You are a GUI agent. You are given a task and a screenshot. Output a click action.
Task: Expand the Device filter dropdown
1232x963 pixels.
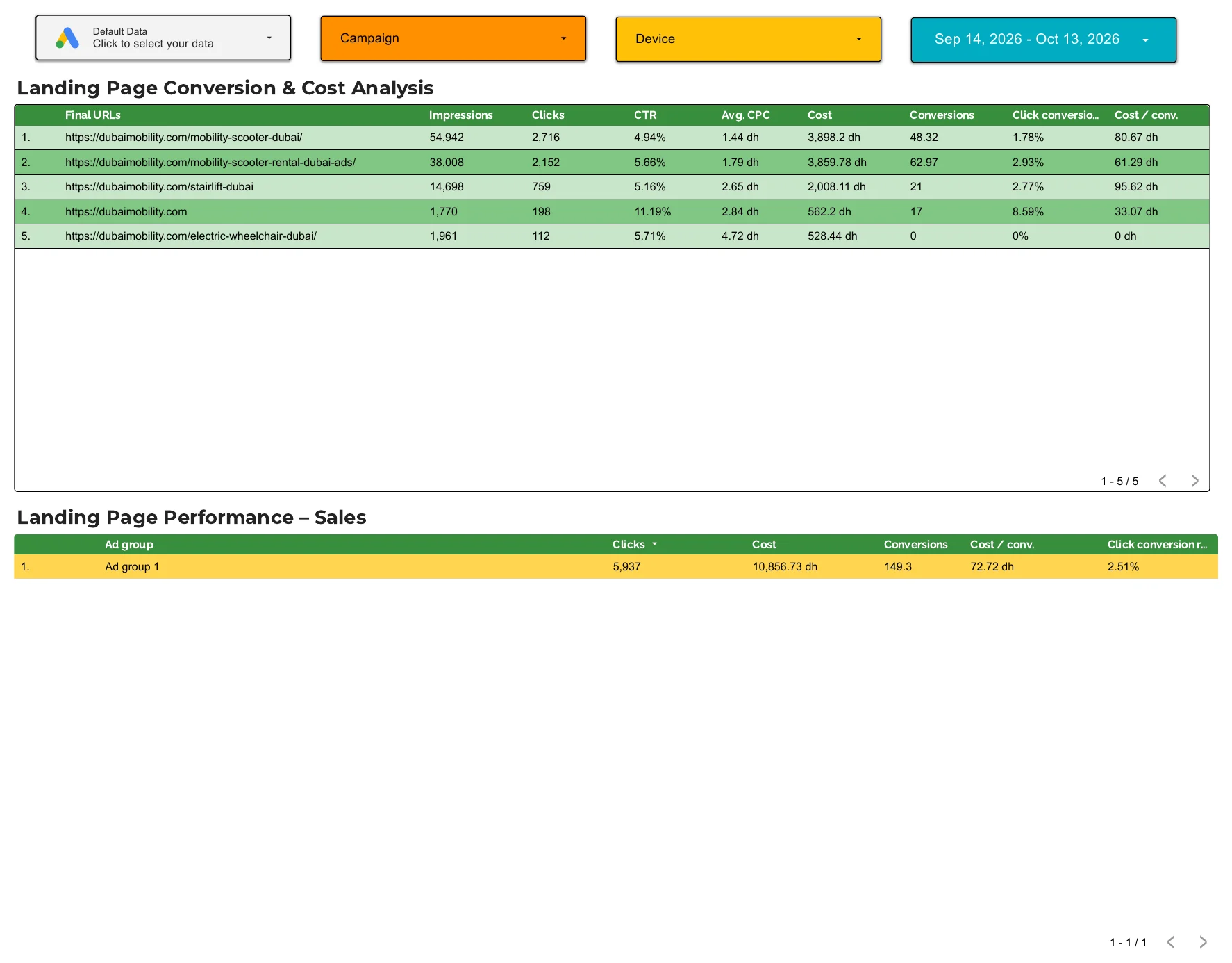748,40
